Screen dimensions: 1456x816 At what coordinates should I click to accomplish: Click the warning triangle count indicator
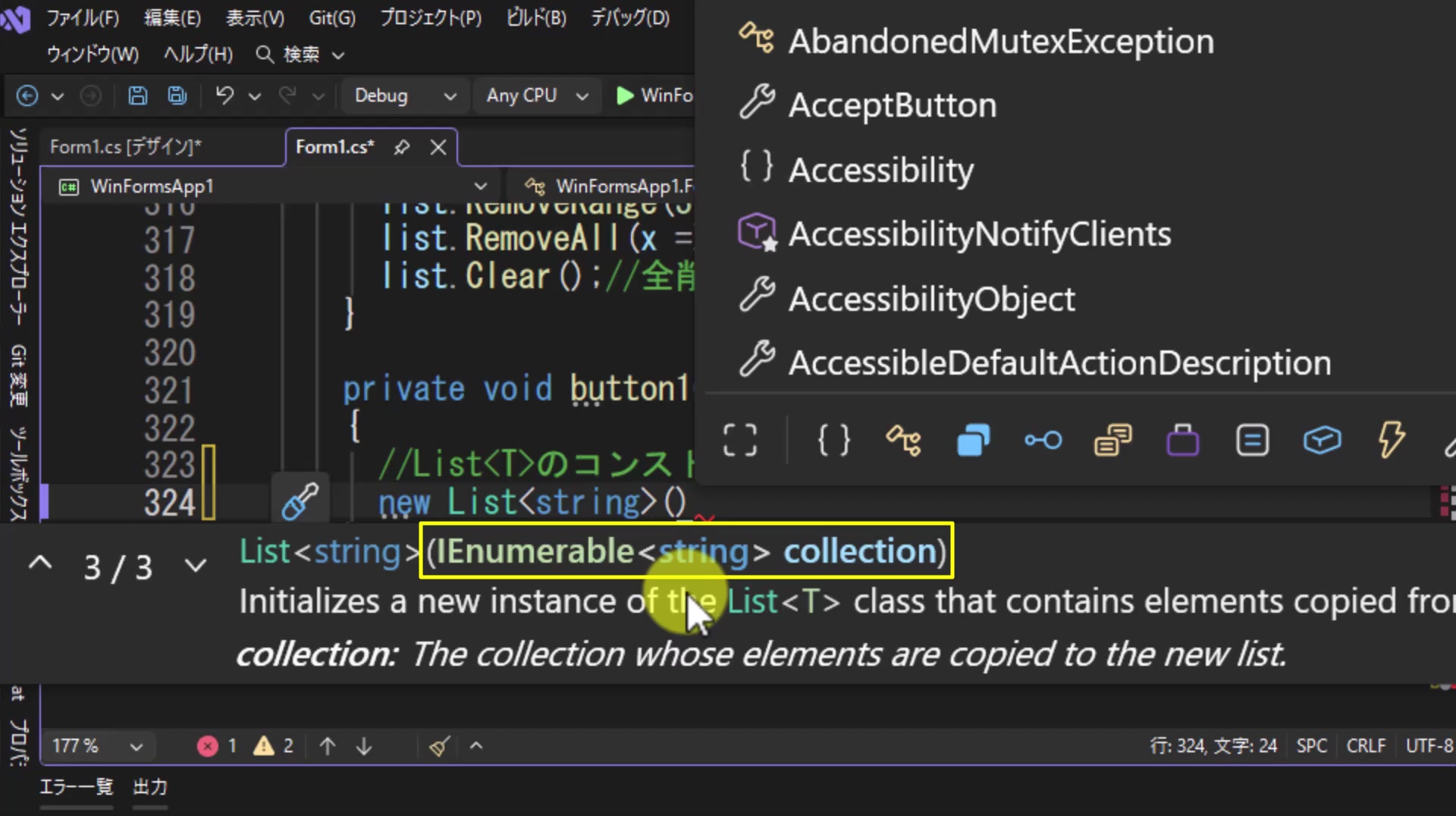(274, 746)
